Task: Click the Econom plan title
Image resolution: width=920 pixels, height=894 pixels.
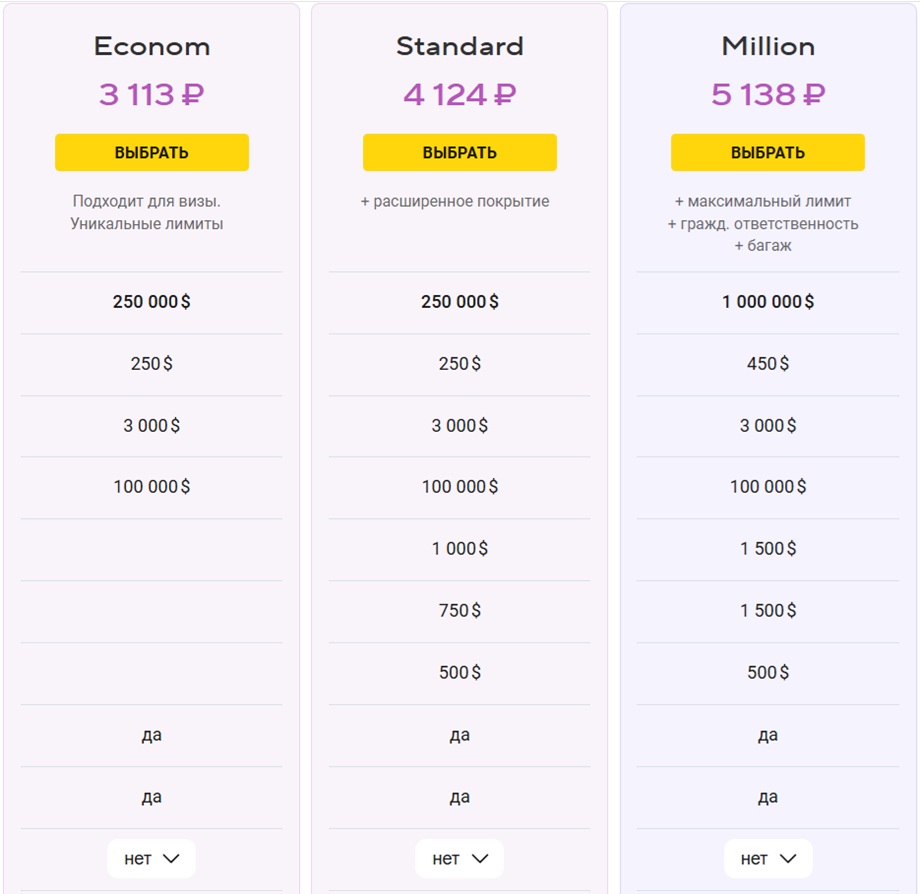Action: pos(152,46)
